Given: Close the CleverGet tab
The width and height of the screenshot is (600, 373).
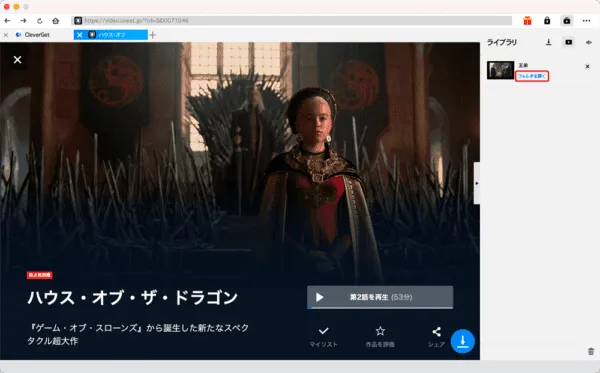Looking at the screenshot, I should (6, 35).
